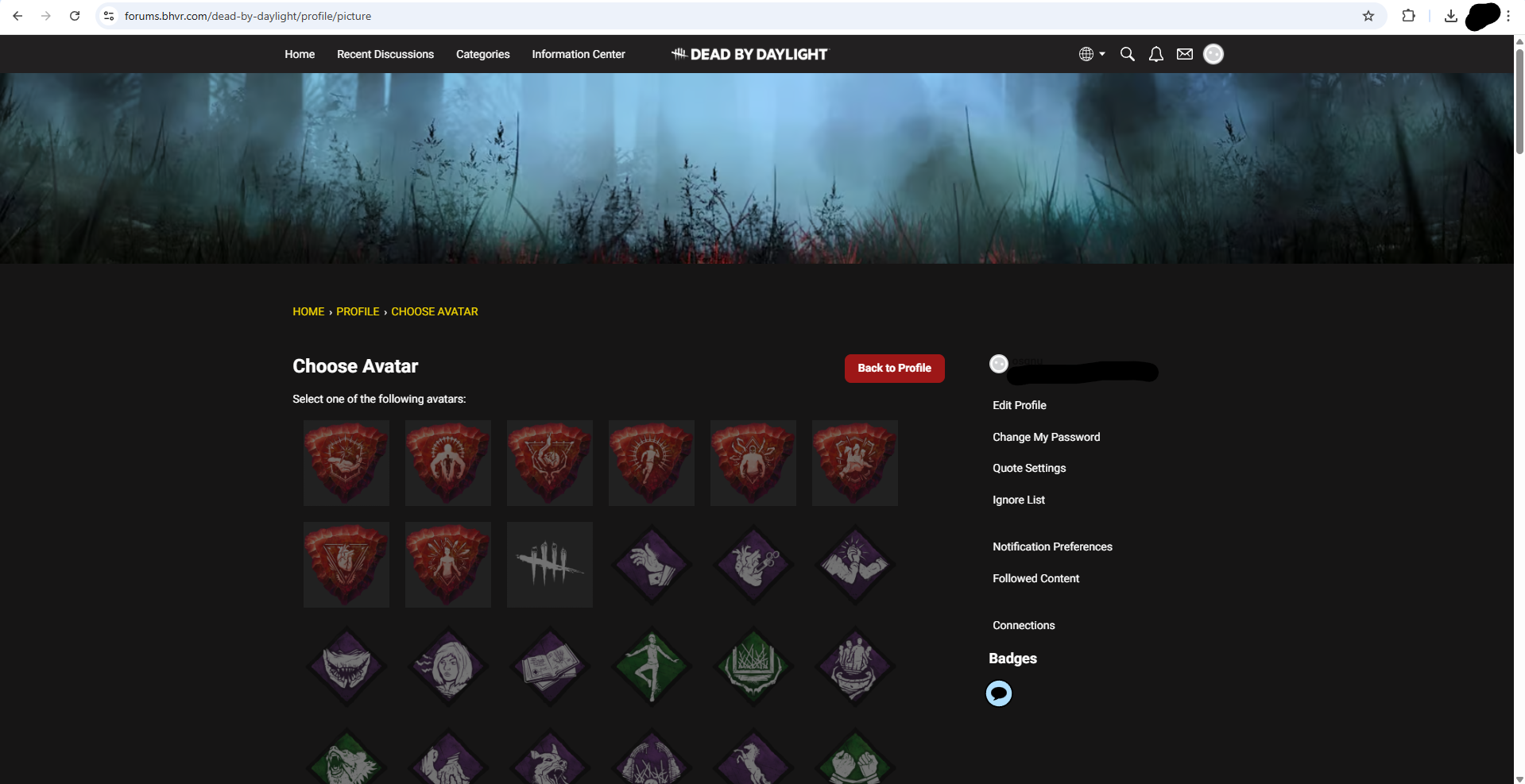Select the green balancing figure avatar
Screen dimensions: 1525x784
[652, 666]
